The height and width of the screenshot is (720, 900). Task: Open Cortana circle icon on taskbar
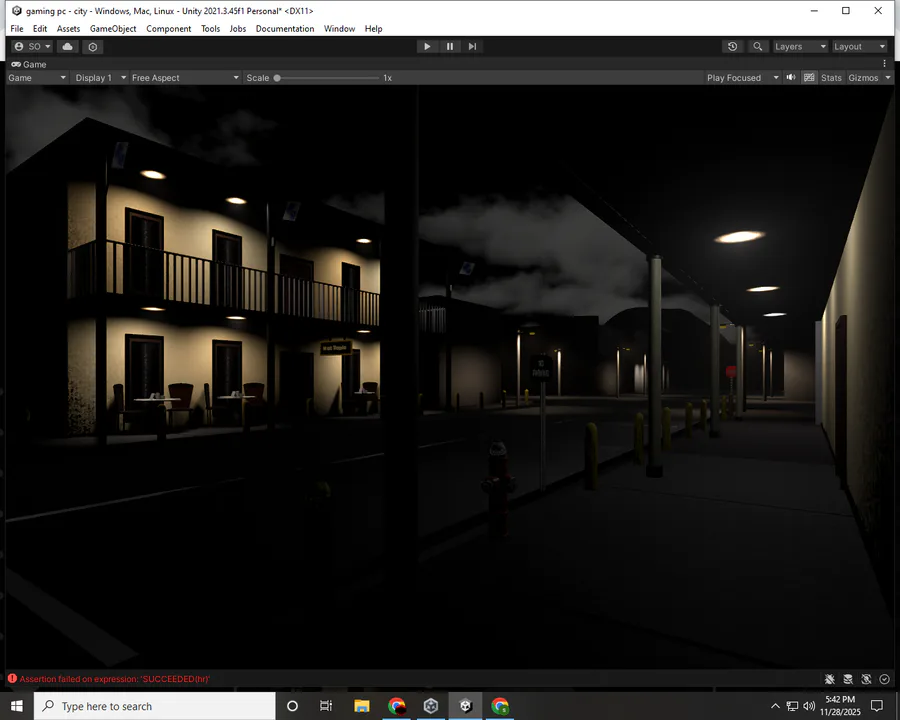coord(292,706)
